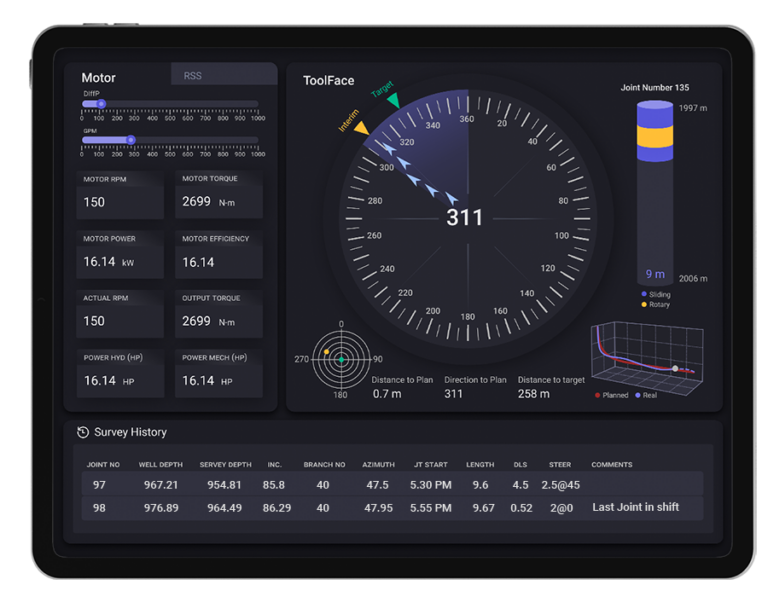Click the Rotary legend dot
The width and height of the screenshot is (768, 614).
[x=643, y=305]
